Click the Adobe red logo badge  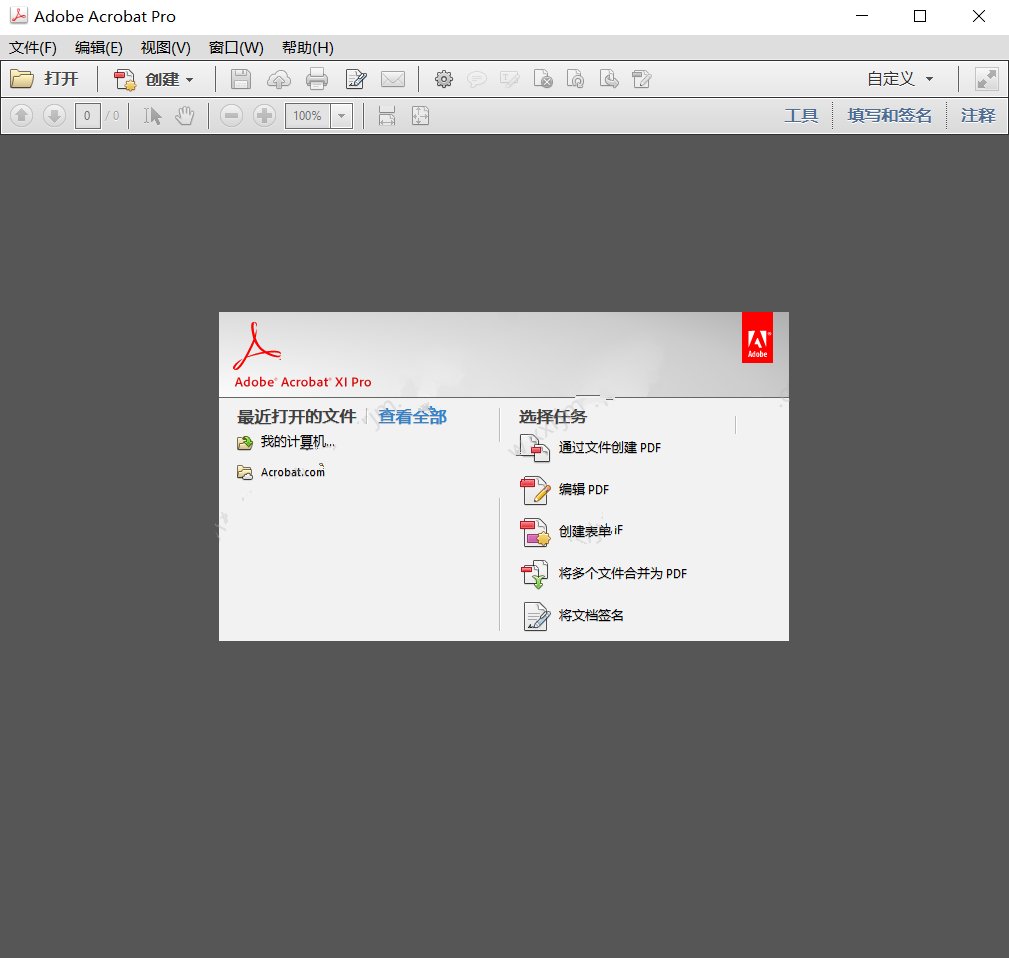(757, 338)
